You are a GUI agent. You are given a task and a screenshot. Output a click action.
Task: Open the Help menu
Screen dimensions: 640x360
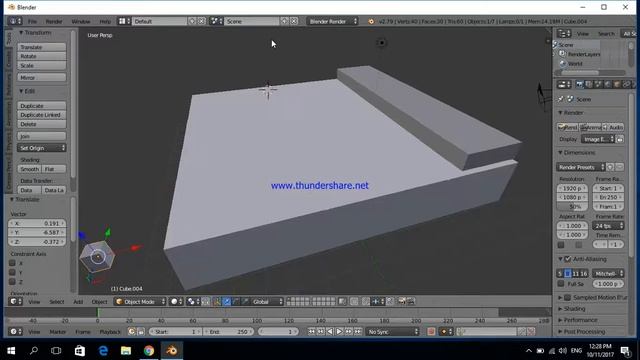tap(105, 21)
